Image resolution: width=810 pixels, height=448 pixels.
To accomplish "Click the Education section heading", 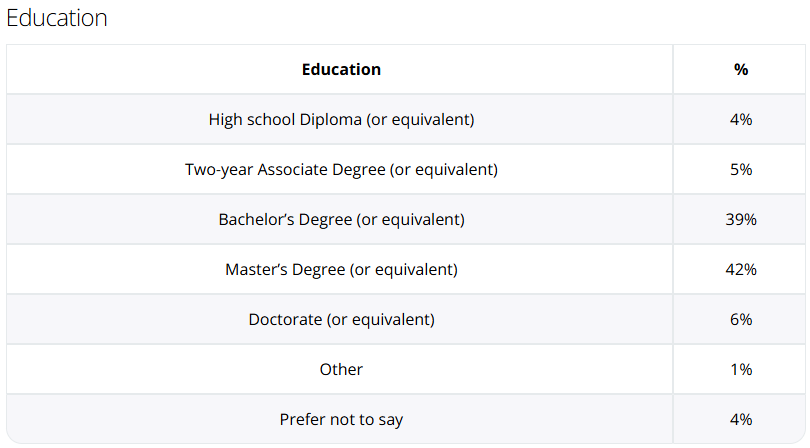I will point(57,18).
